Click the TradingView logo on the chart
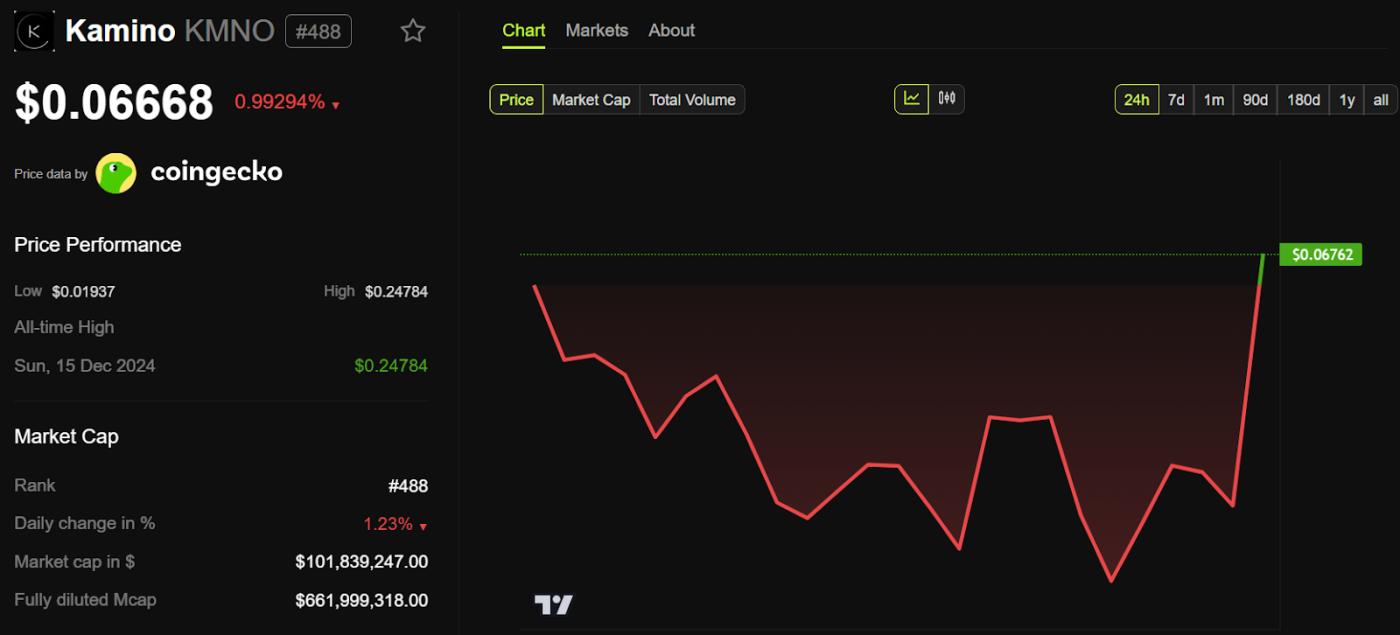Screen dimensions: 1400x635 [x=553, y=604]
